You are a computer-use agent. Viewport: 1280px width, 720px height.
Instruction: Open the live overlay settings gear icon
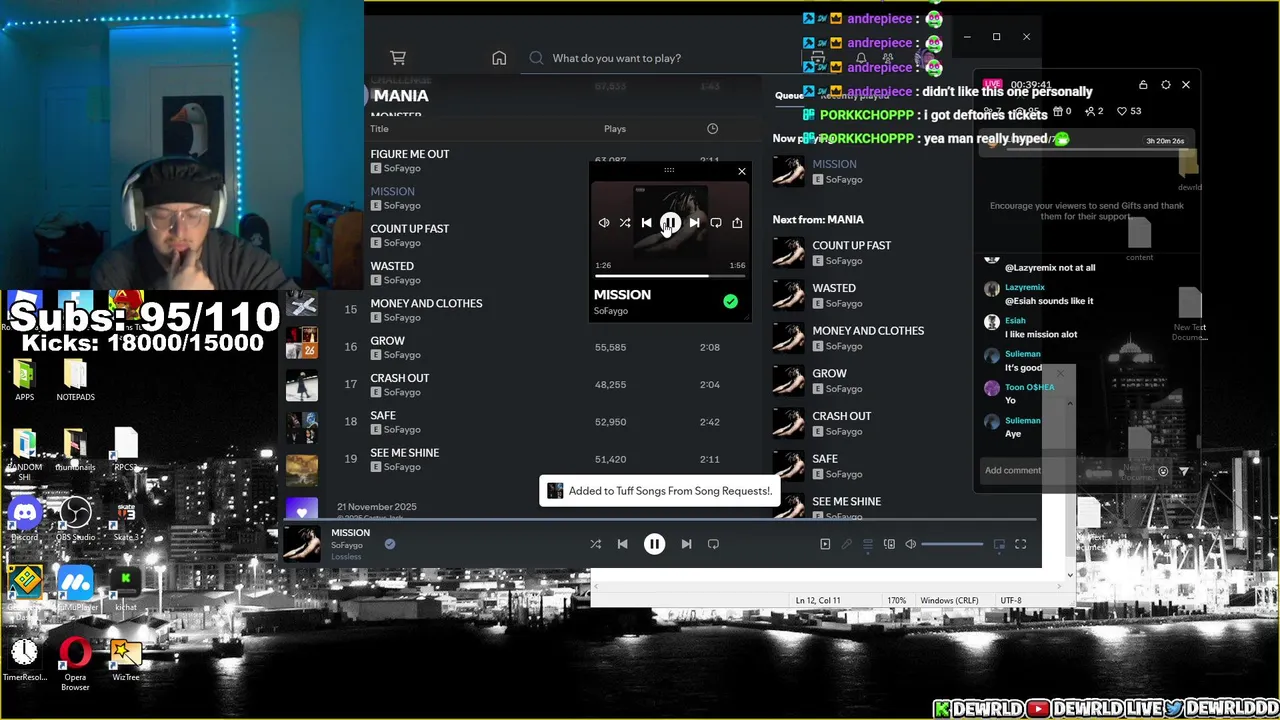(x=1165, y=85)
